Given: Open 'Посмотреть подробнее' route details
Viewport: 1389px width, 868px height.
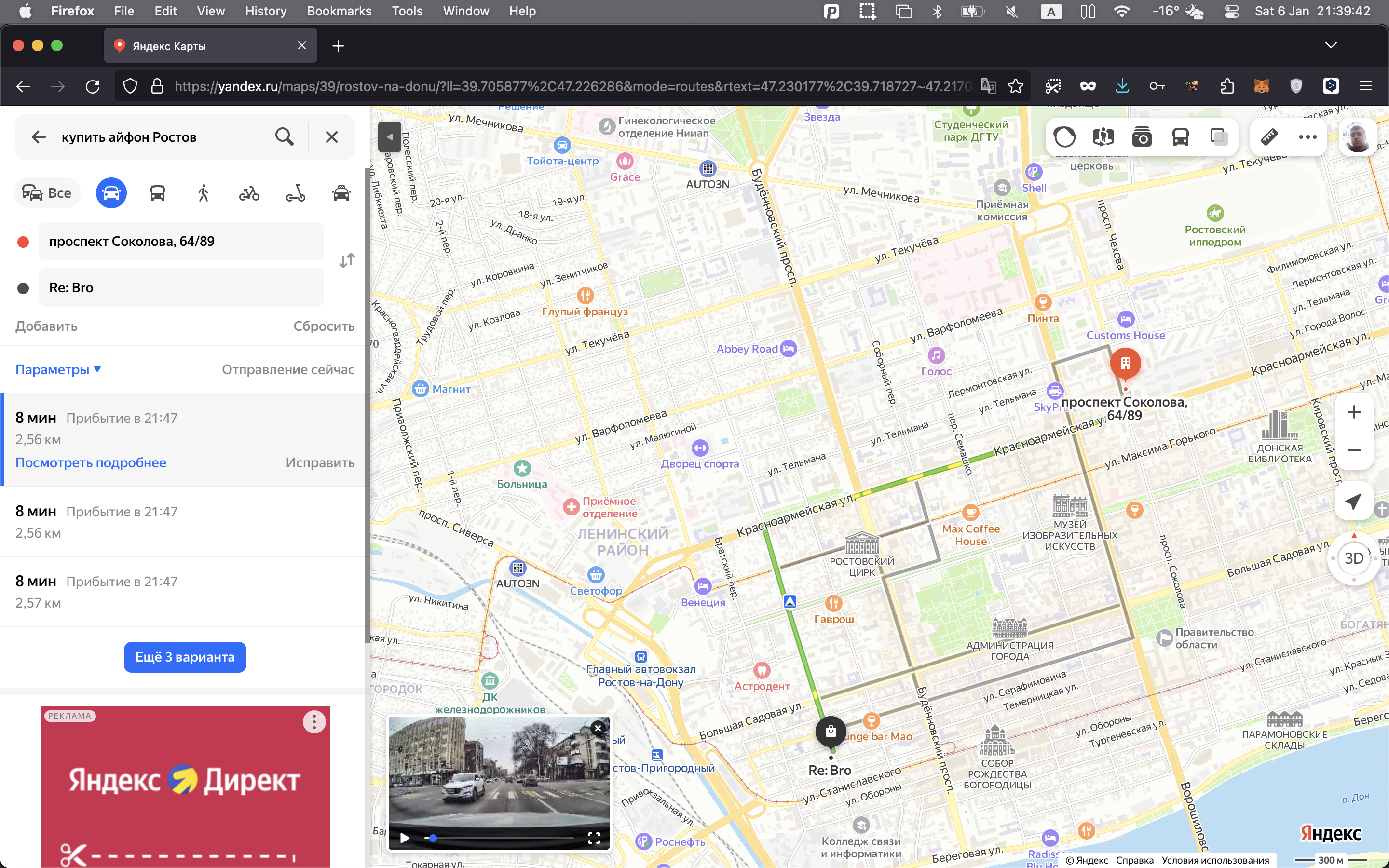Looking at the screenshot, I should point(91,463).
